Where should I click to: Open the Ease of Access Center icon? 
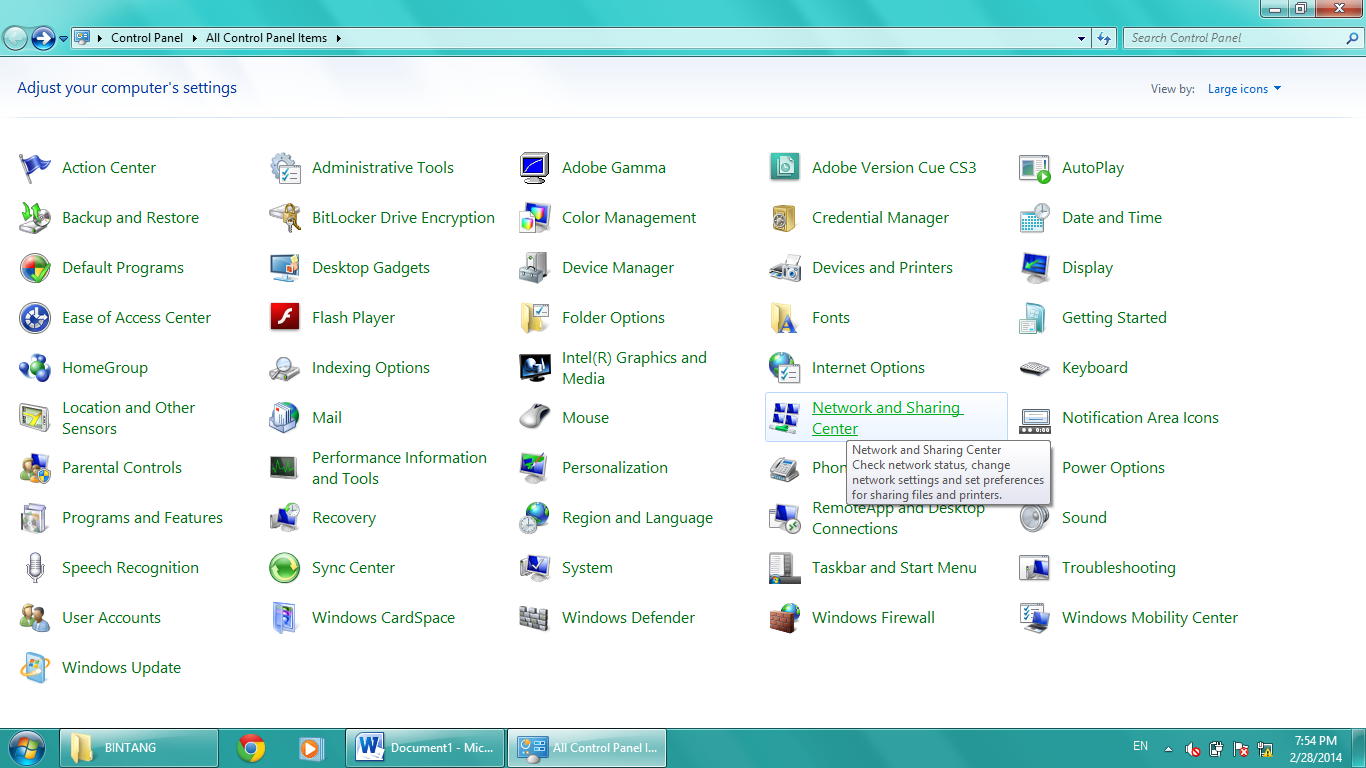[35, 318]
